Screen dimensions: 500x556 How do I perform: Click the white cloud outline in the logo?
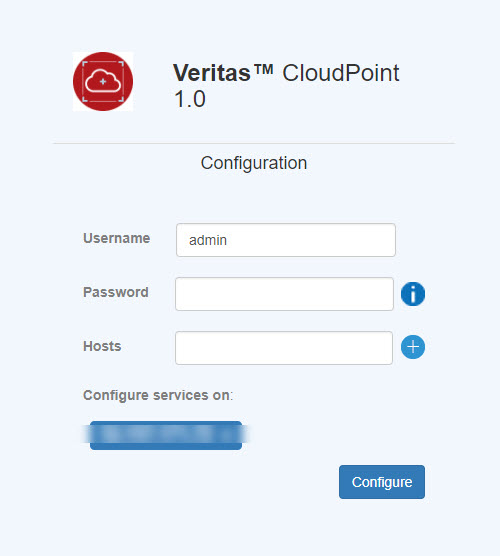pos(103,81)
